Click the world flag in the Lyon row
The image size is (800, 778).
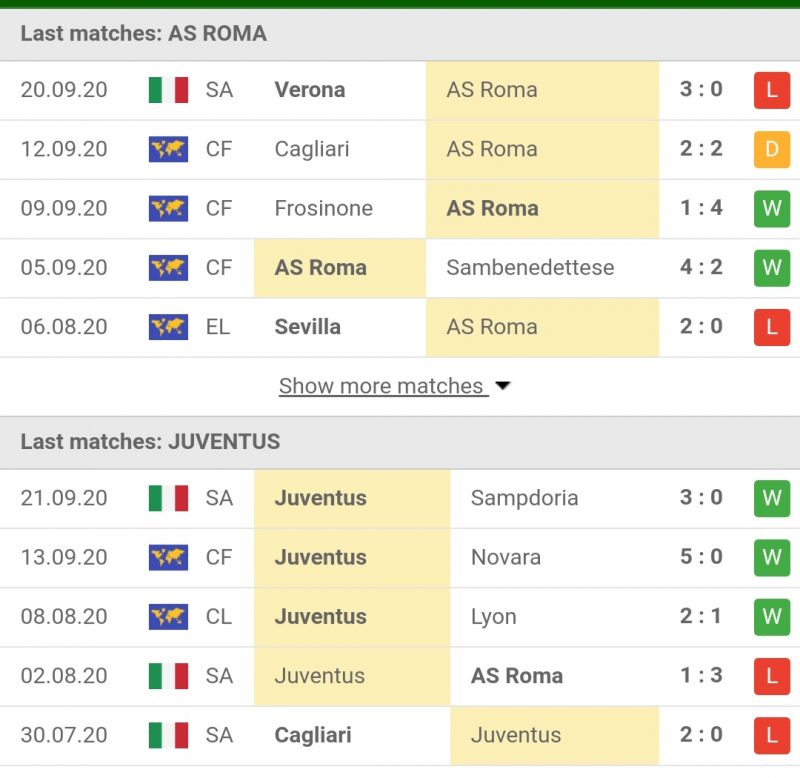click(x=168, y=616)
